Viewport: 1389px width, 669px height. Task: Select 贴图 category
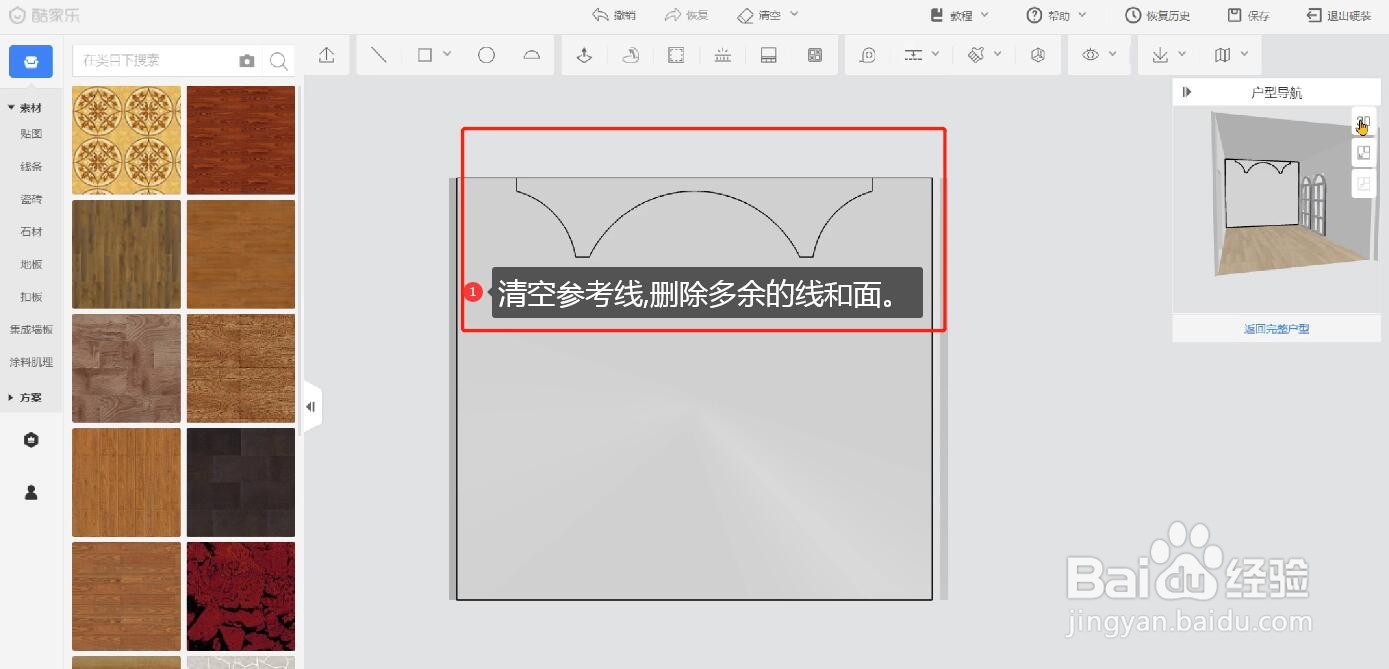point(31,133)
